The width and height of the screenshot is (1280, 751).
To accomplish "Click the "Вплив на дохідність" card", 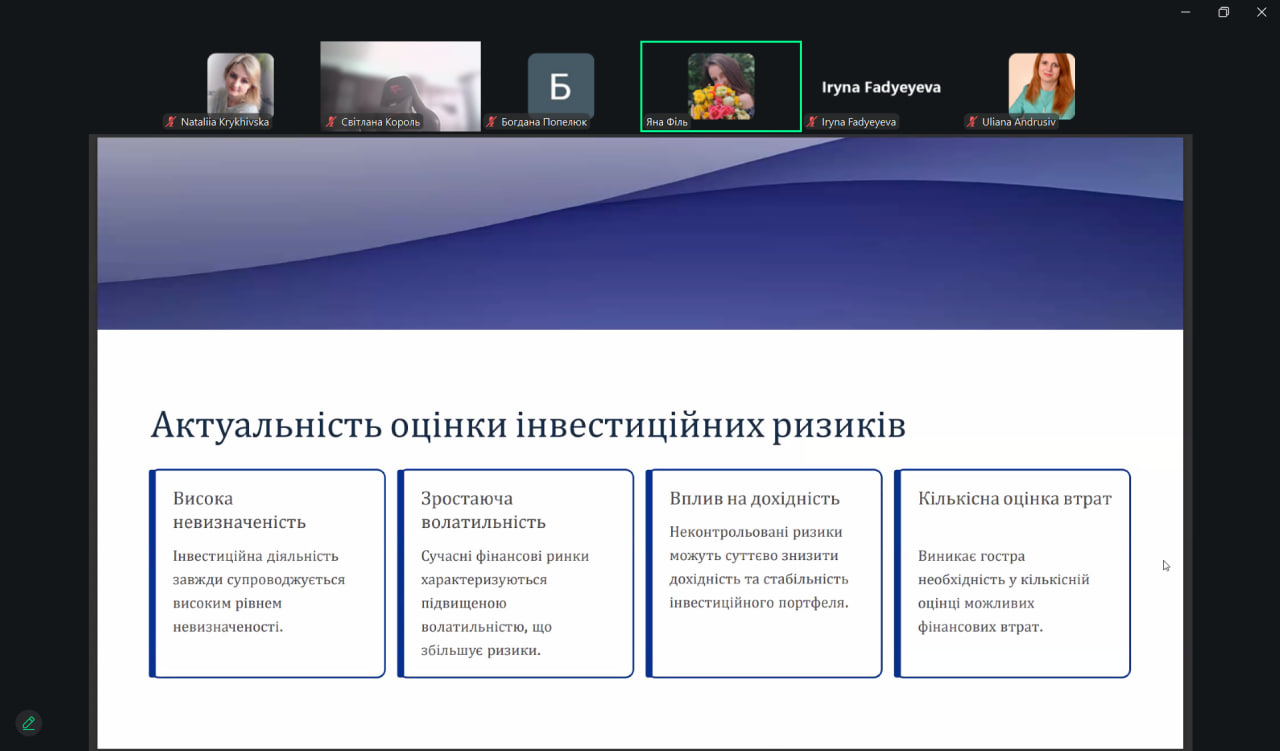I will [x=764, y=573].
